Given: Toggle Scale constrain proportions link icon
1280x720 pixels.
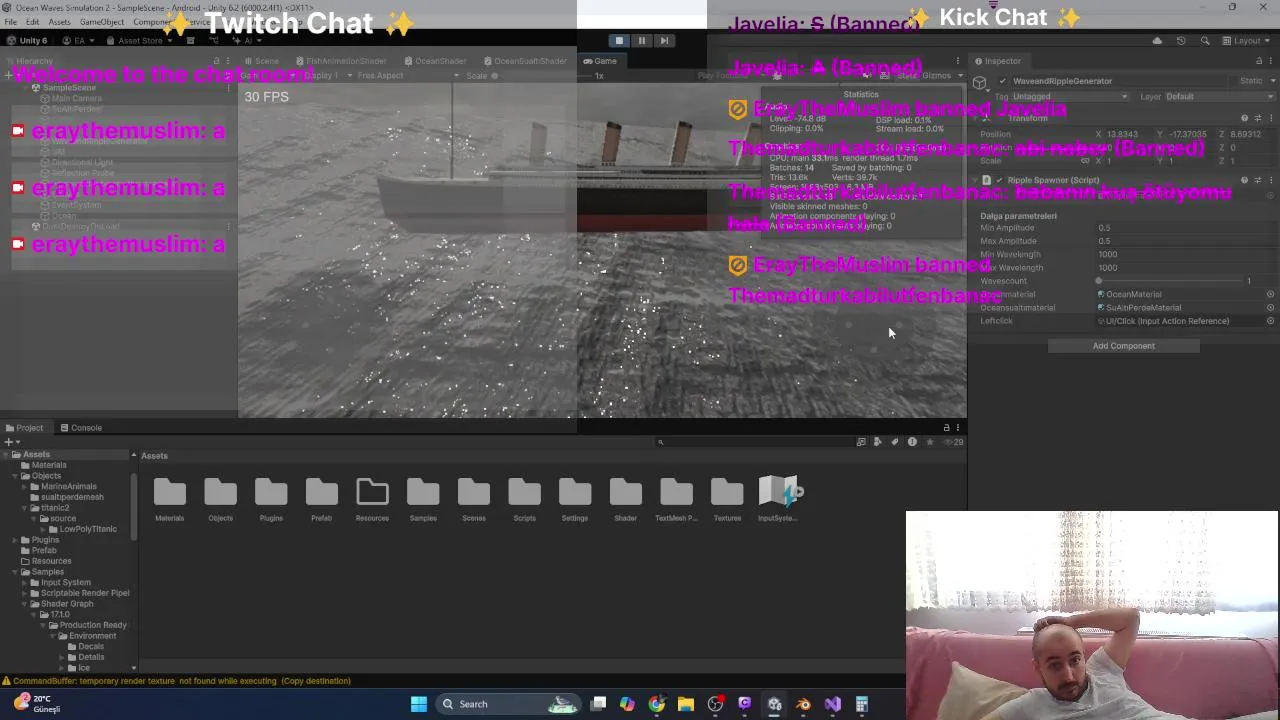Looking at the screenshot, I should pyautogui.click(x=1083, y=160).
